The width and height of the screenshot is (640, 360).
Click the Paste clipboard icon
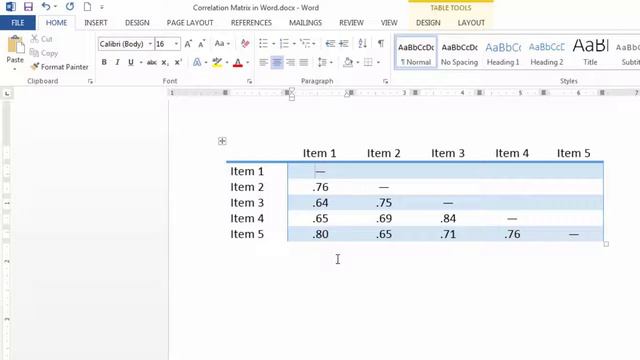click(x=16, y=44)
